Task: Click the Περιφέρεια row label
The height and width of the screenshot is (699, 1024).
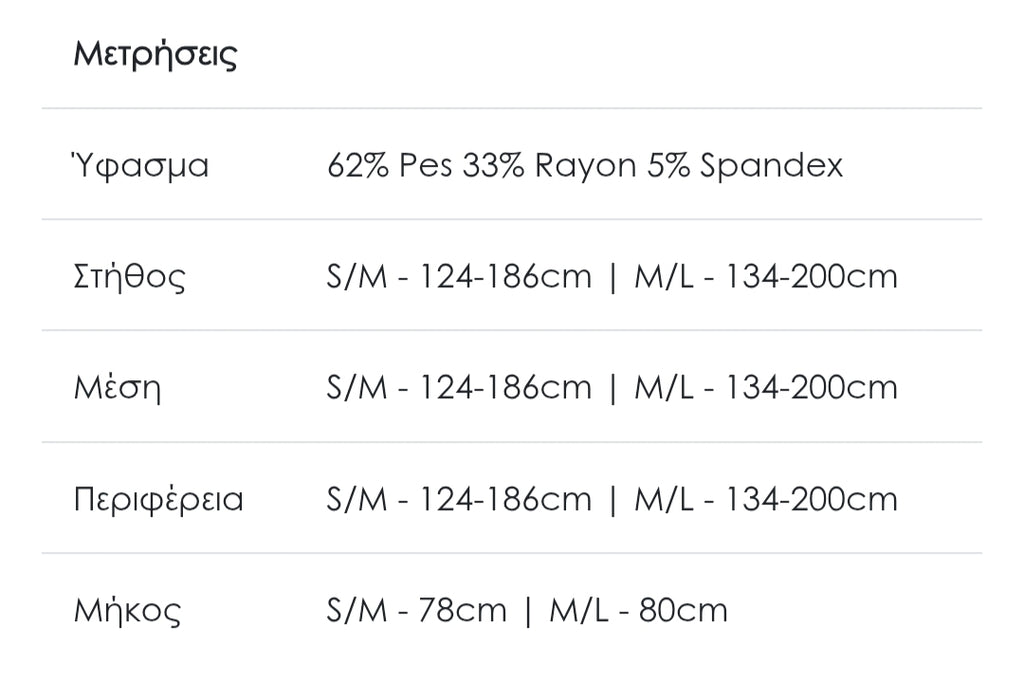Action: click(x=158, y=499)
